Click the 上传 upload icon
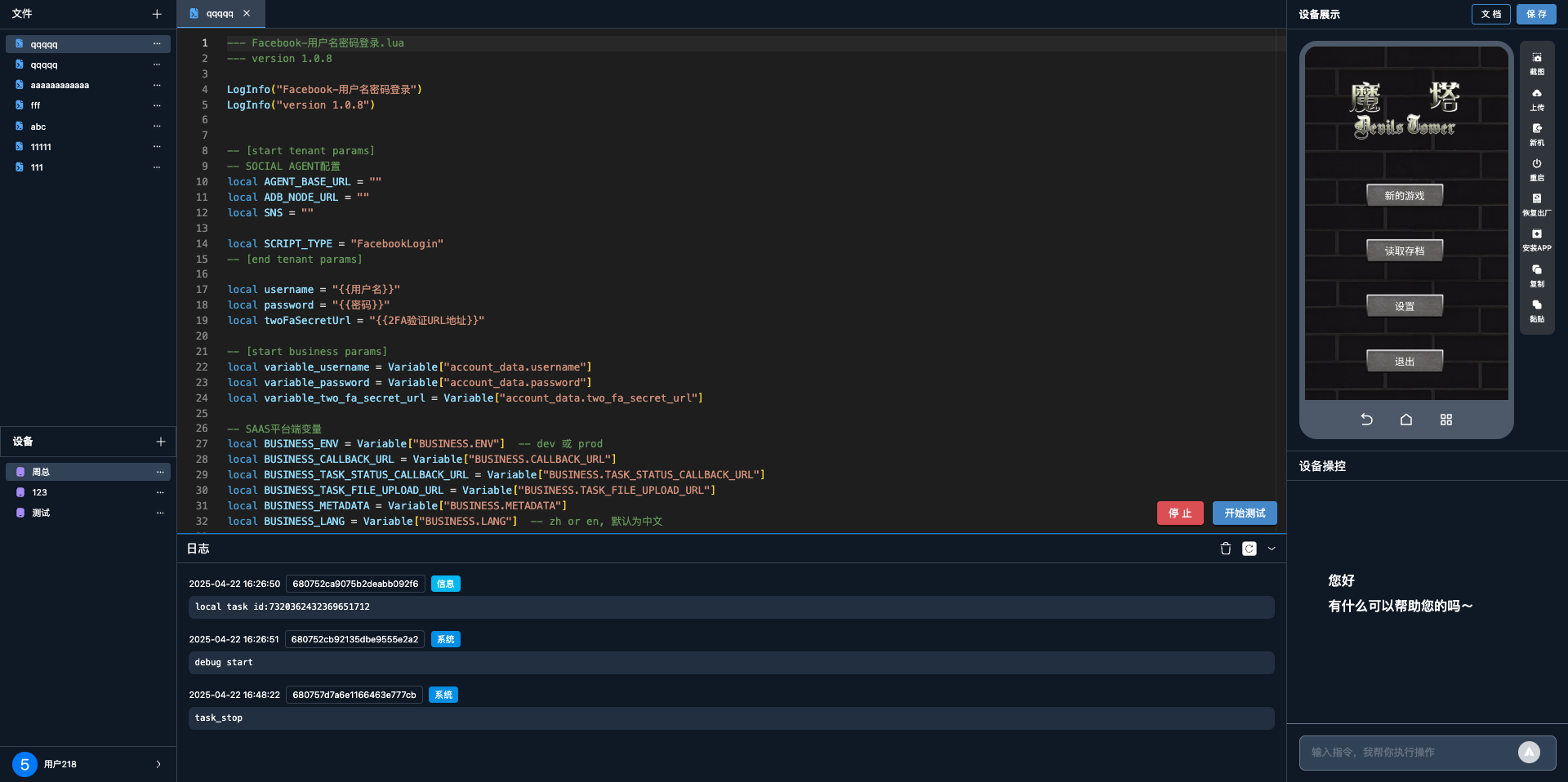This screenshot has width=1568, height=782. 1536,99
